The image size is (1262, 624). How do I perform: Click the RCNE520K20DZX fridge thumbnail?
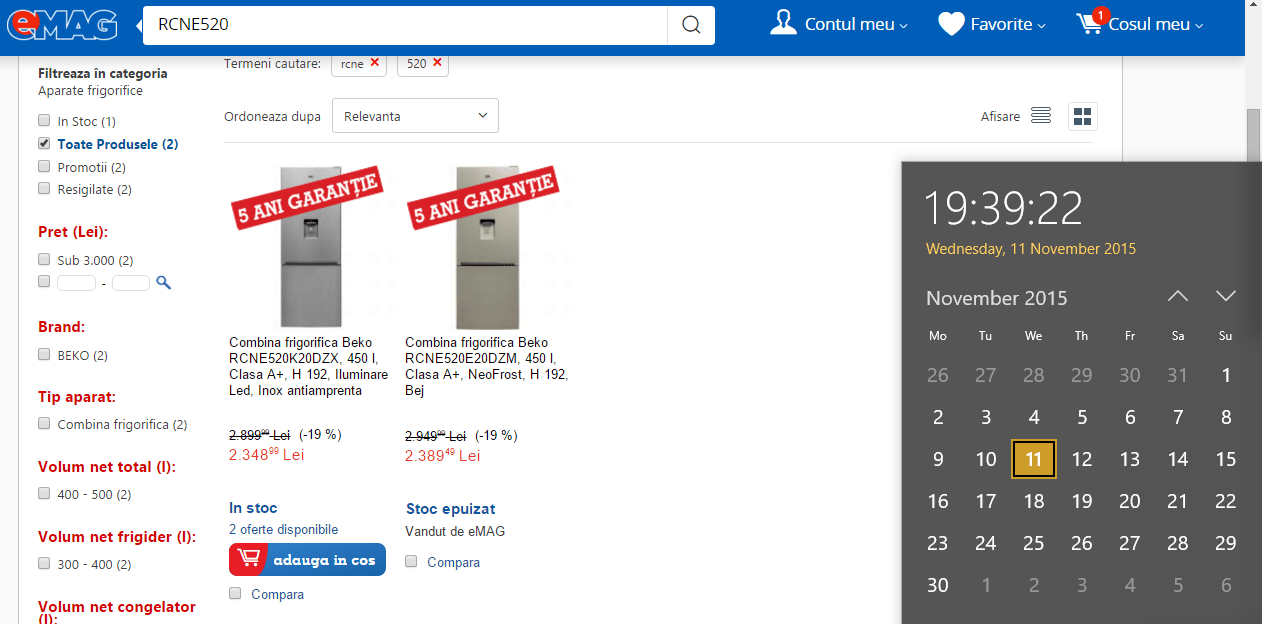[x=308, y=245]
